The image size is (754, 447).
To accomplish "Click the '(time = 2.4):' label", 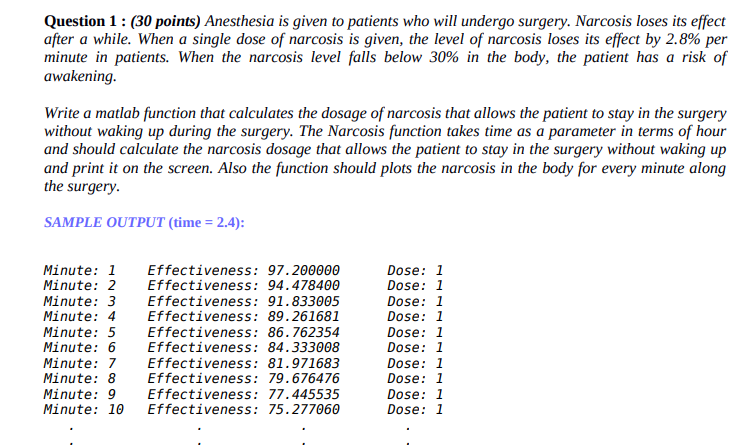I will pyautogui.click(x=206, y=223).
